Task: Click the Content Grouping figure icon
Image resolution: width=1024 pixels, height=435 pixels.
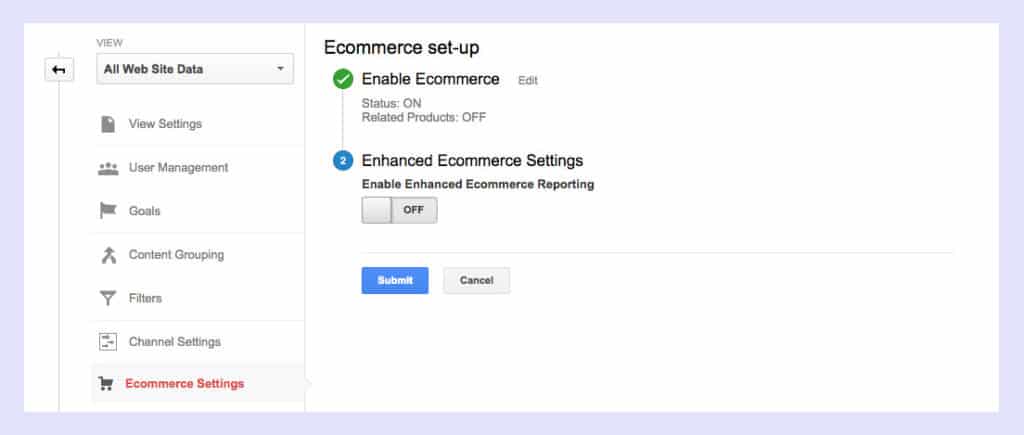Action: point(108,255)
